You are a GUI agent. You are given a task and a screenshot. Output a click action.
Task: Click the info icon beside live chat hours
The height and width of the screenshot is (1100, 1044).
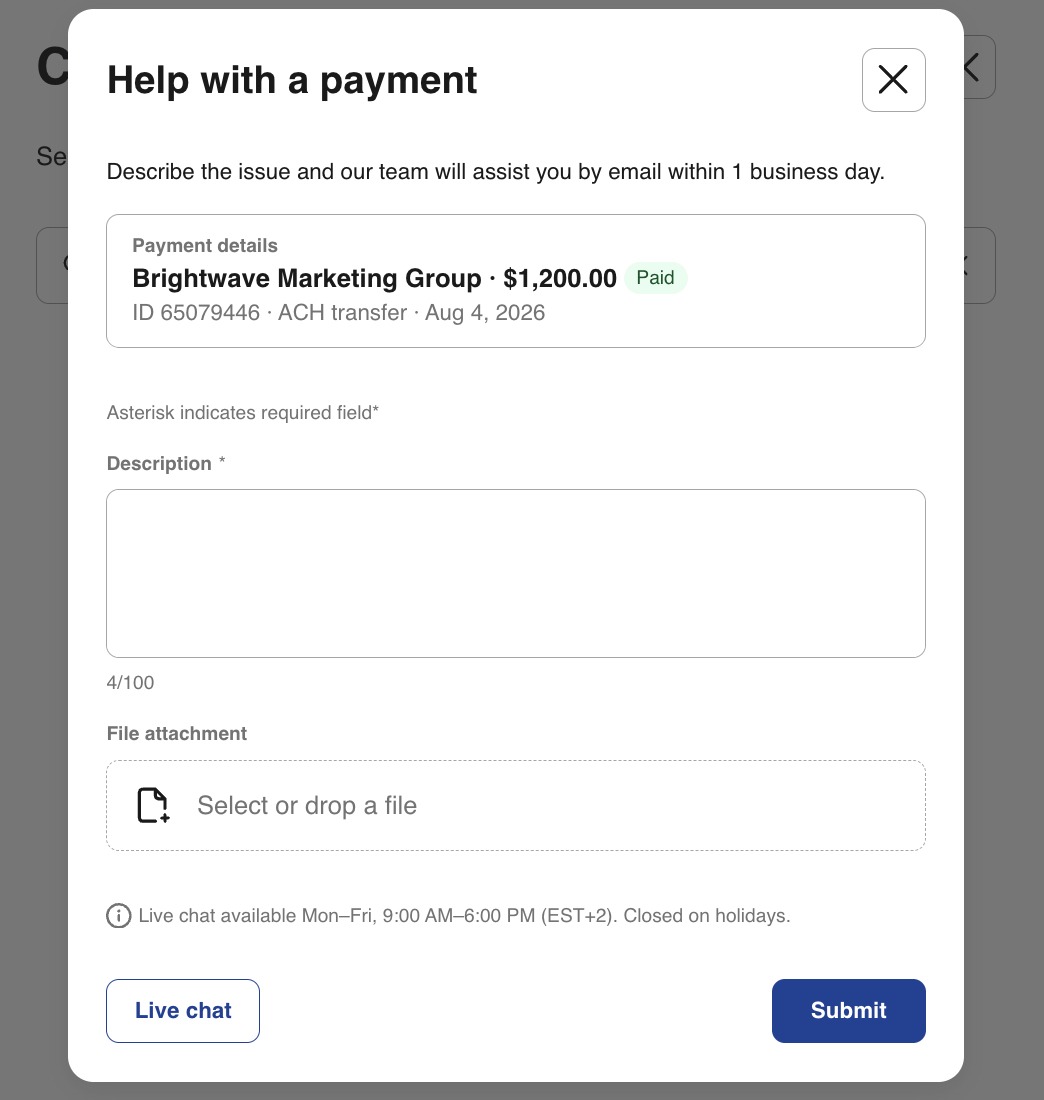tap(119, 915)
